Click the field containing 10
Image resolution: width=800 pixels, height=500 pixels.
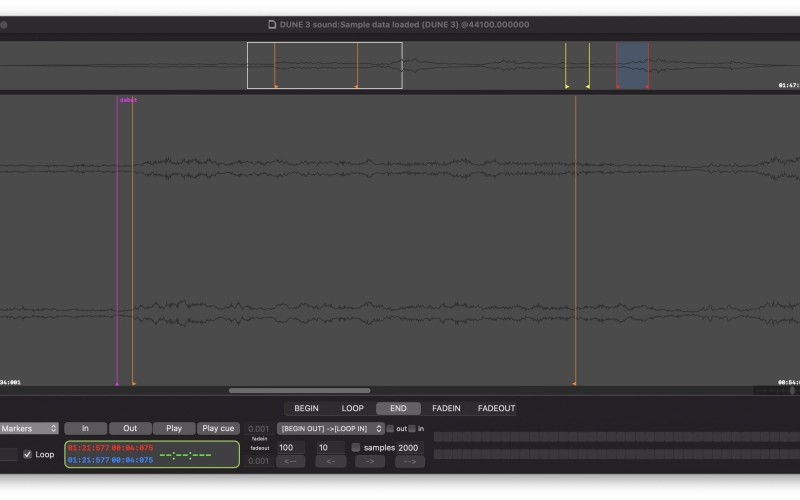coord(330,447)
